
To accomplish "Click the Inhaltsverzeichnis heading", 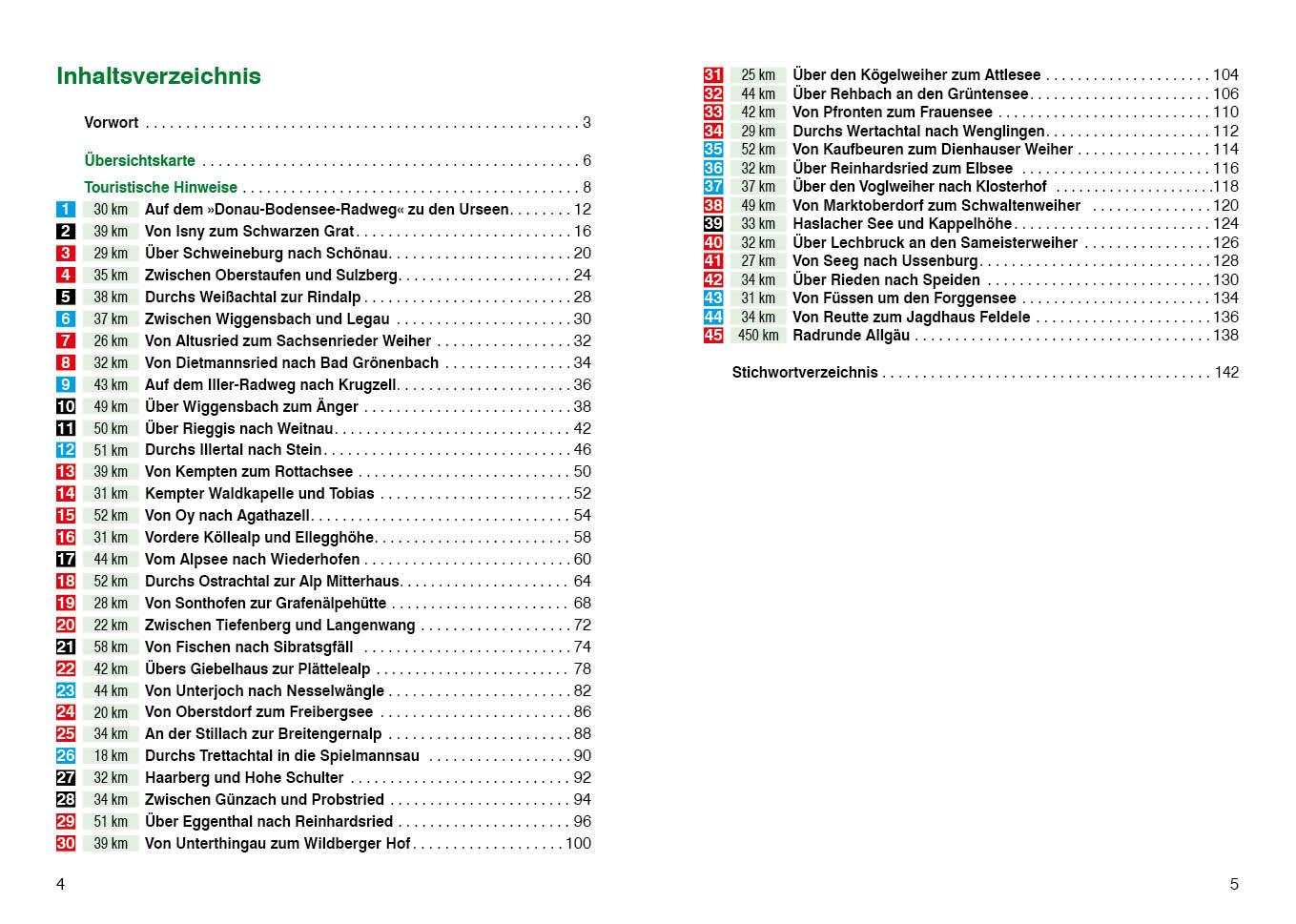I will pos(158,76).
